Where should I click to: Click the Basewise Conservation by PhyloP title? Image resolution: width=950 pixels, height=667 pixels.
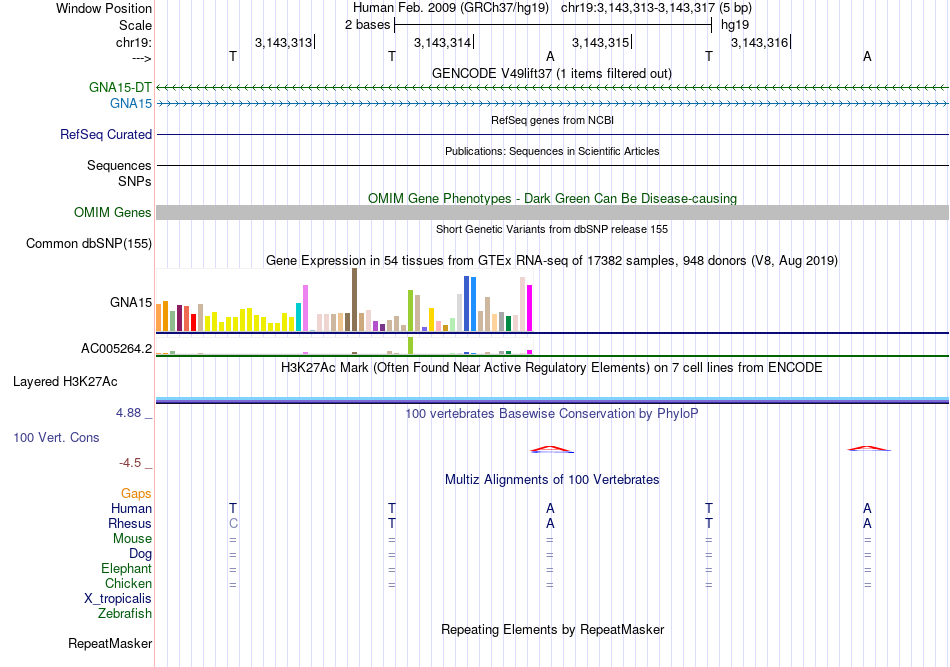point(552,414)
